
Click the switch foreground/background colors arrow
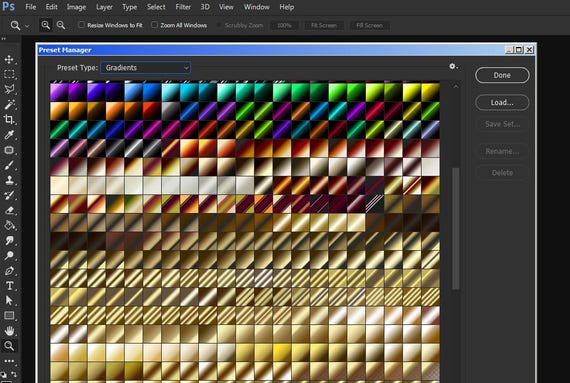[x=14, y=374]
